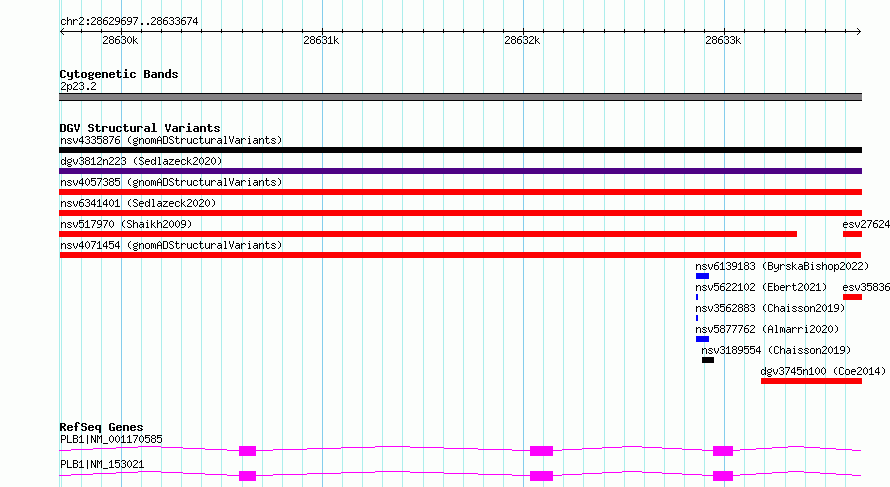Select first exon of PLB1|NM_153021
Screen dimensions: 890x487
point(247,476)
